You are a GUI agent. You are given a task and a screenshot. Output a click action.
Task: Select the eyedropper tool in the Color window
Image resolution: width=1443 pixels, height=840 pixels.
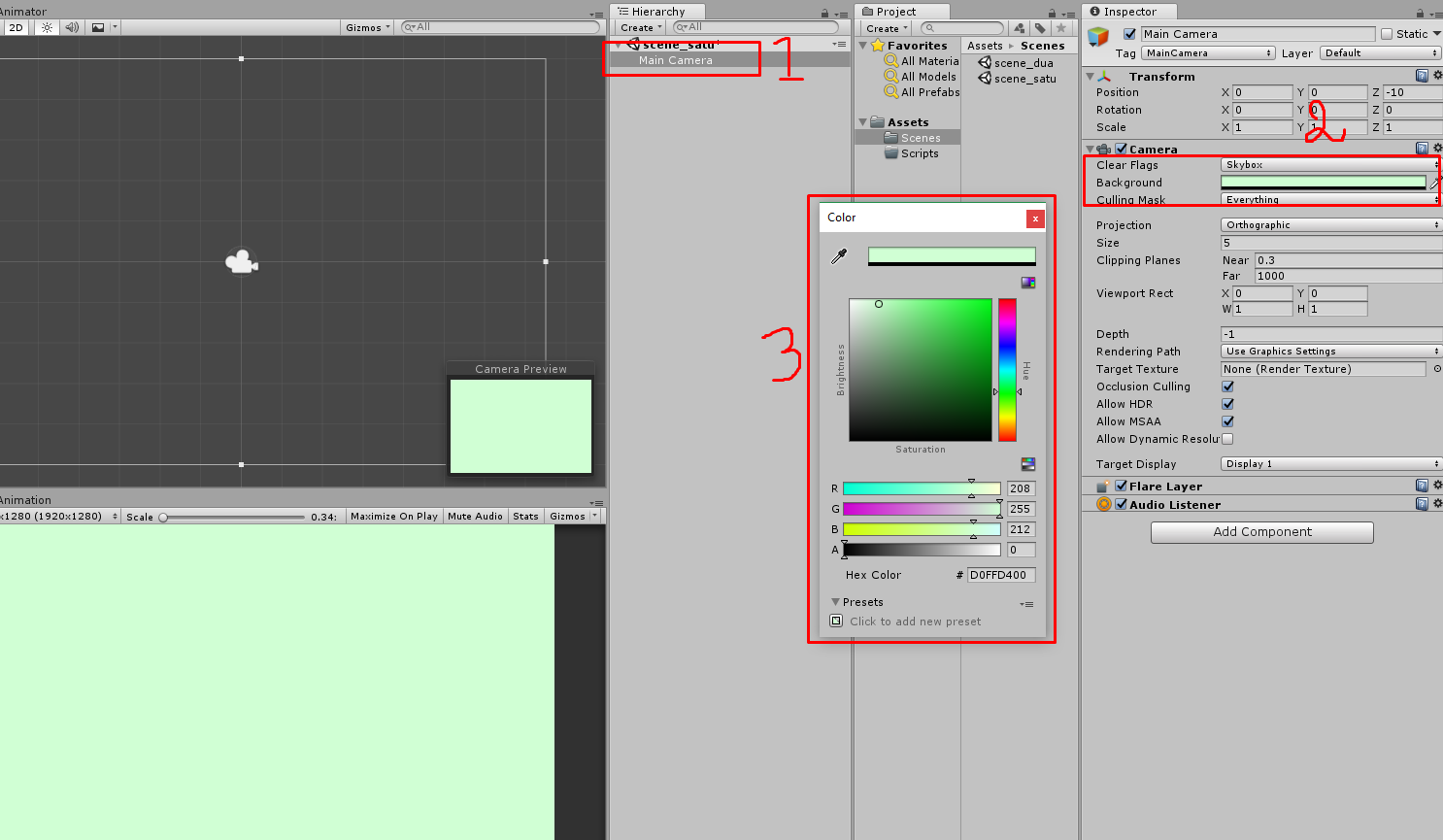pos(839,255)
